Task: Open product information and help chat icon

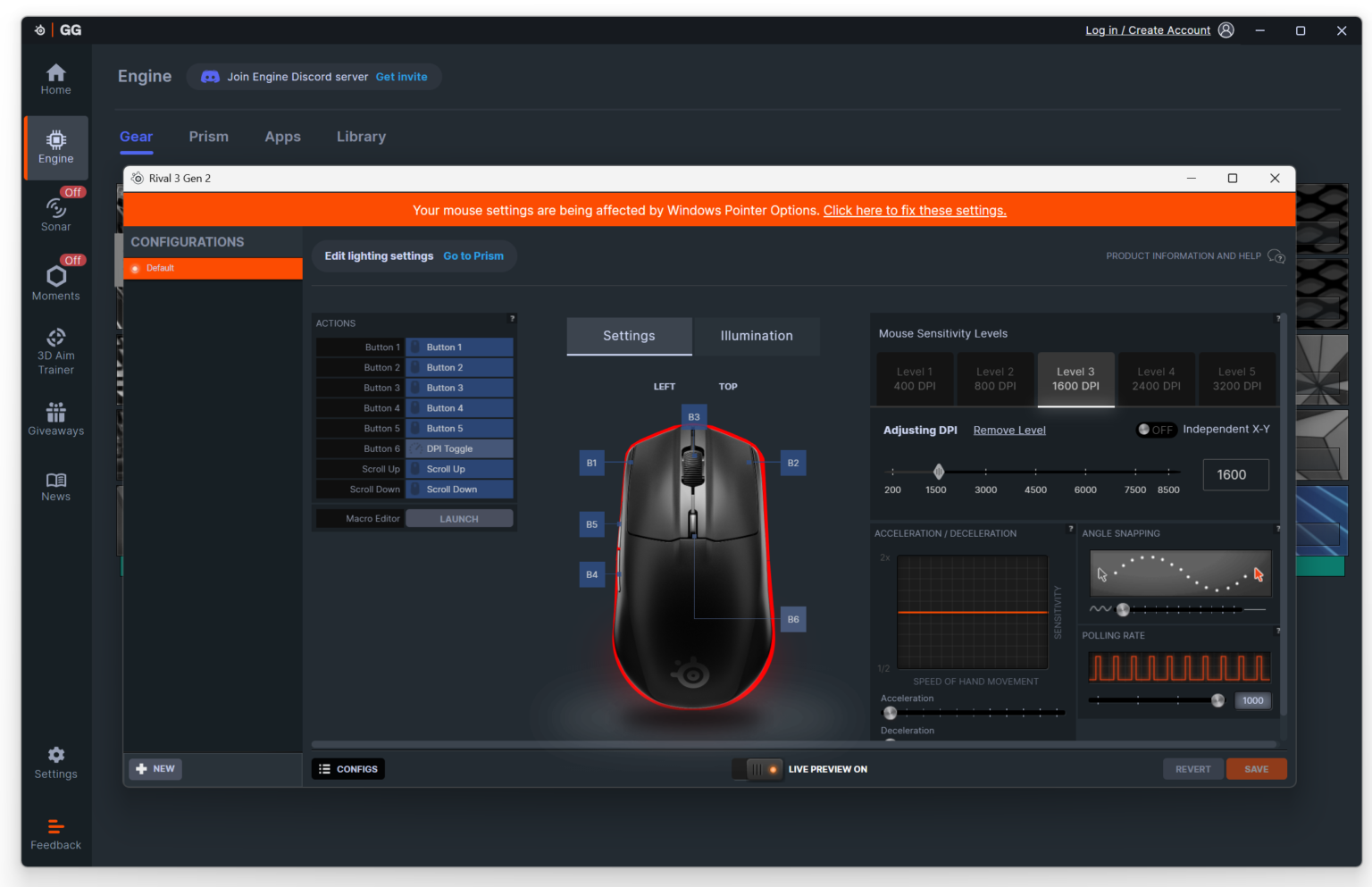Action: (x=1276, y=256)
